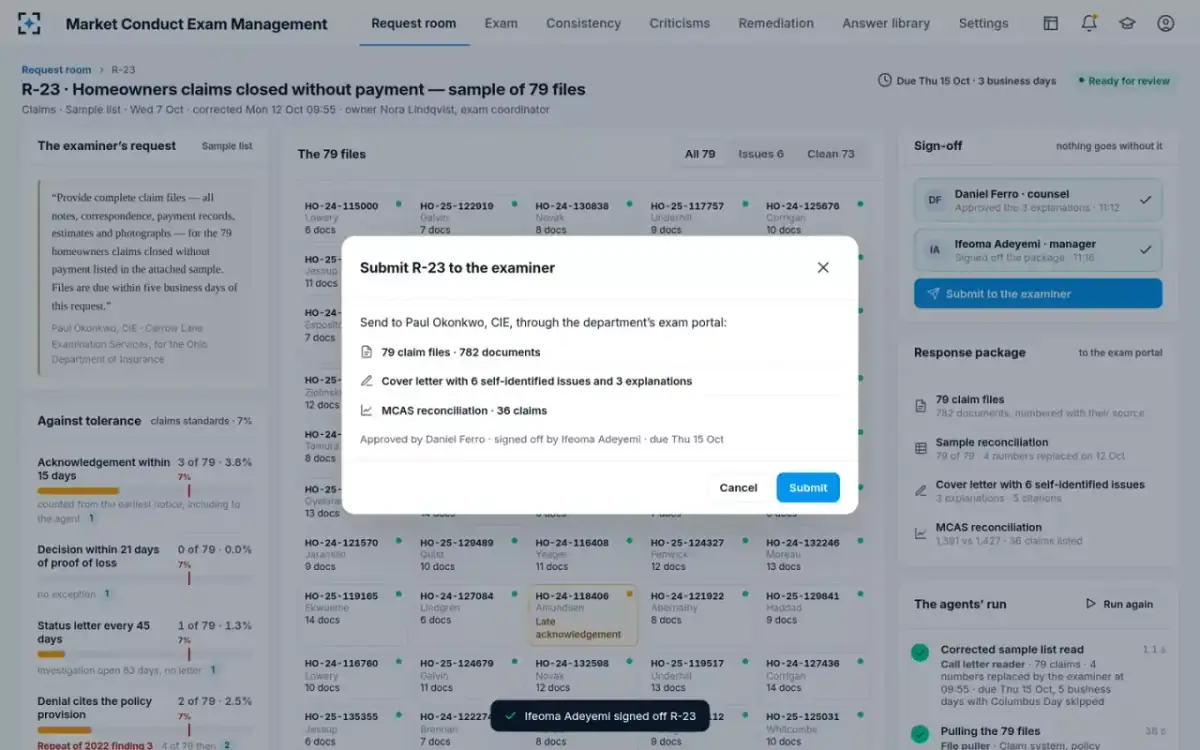The image size is (1200, 750).
Task: Click the app logo beside Market Conduct Exam Management
Action: (x=30, y=23)
